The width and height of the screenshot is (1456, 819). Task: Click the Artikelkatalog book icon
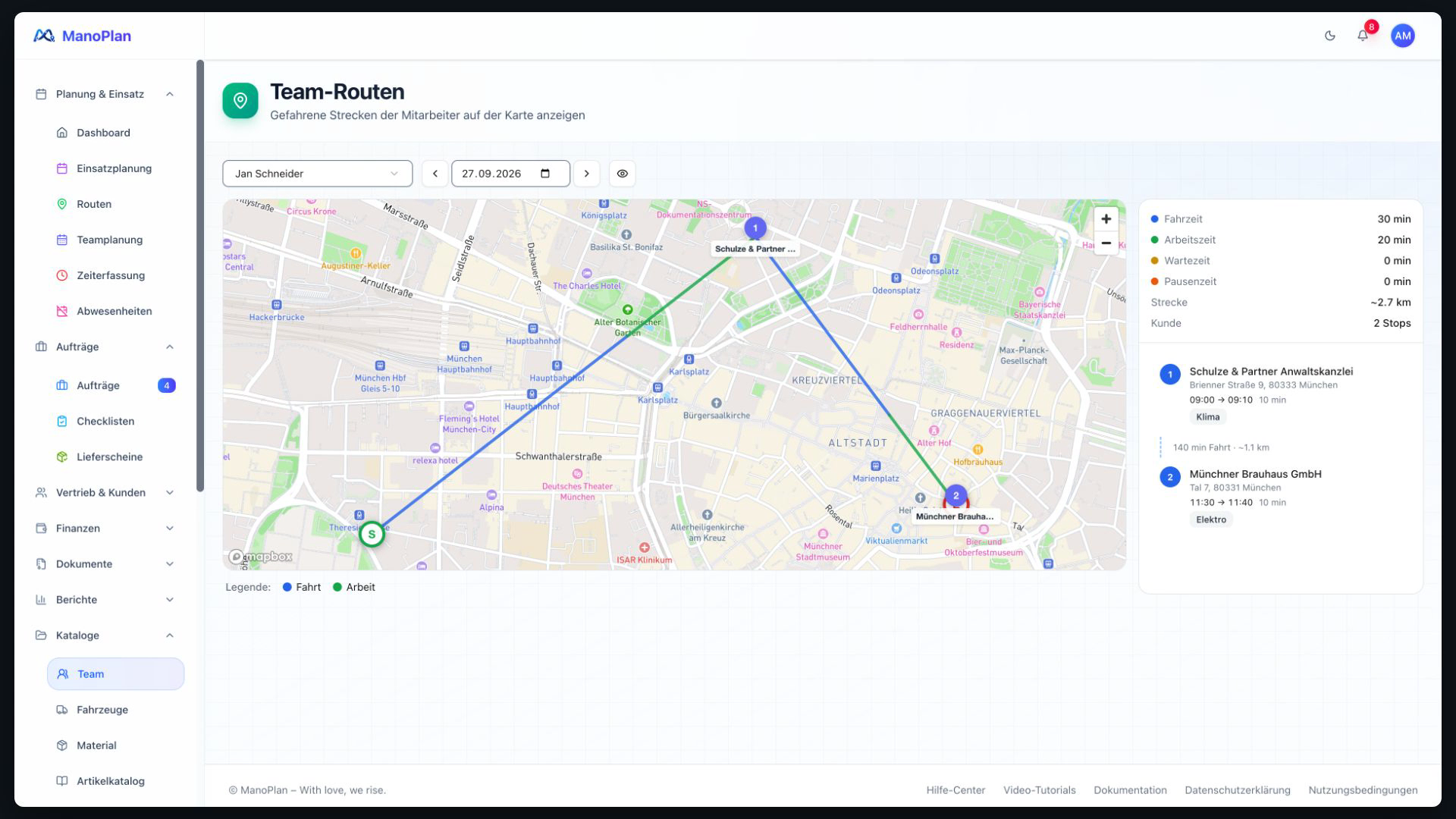click(62, 780)
